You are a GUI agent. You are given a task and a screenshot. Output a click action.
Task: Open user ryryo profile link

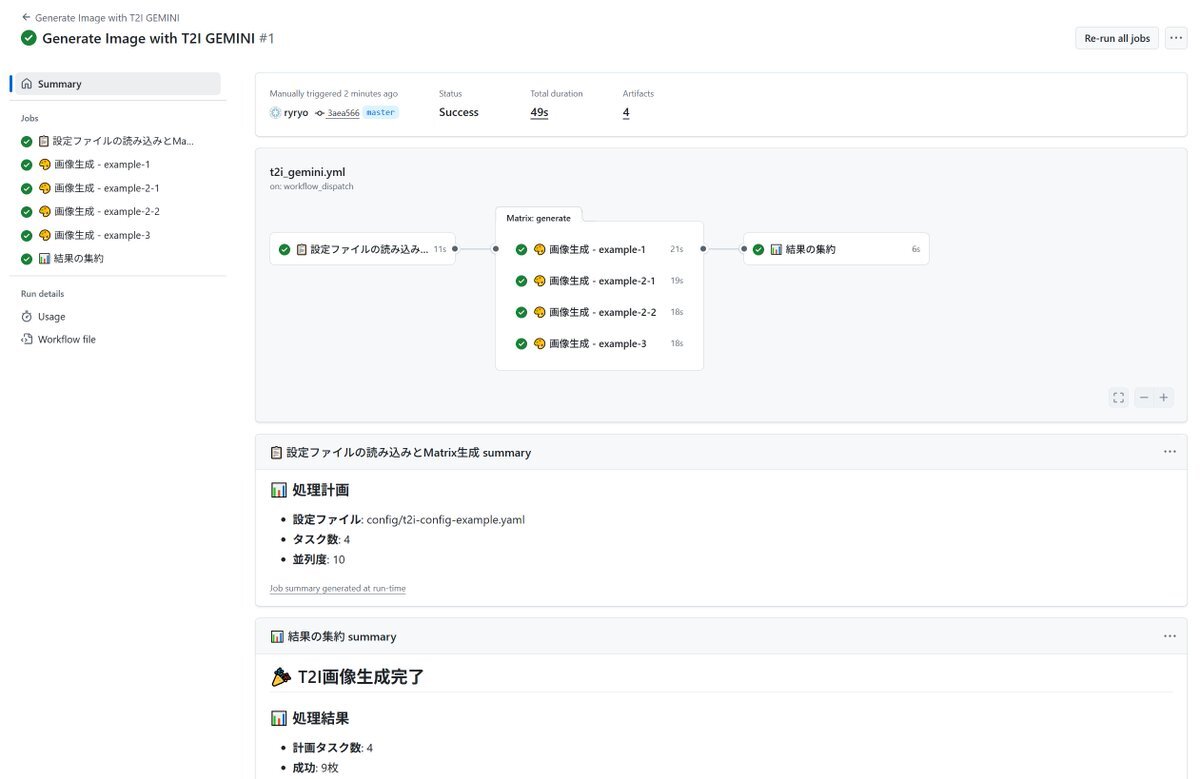pyautogui.click(x=296, y=113)
